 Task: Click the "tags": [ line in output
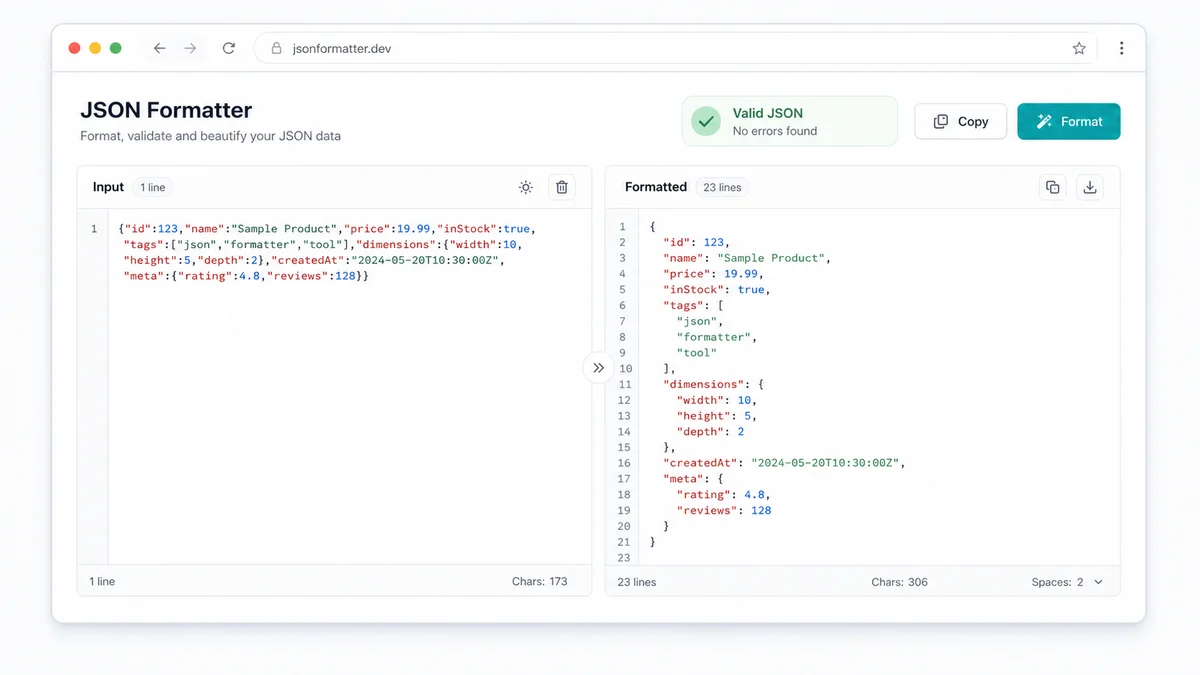tap(693, 306)
